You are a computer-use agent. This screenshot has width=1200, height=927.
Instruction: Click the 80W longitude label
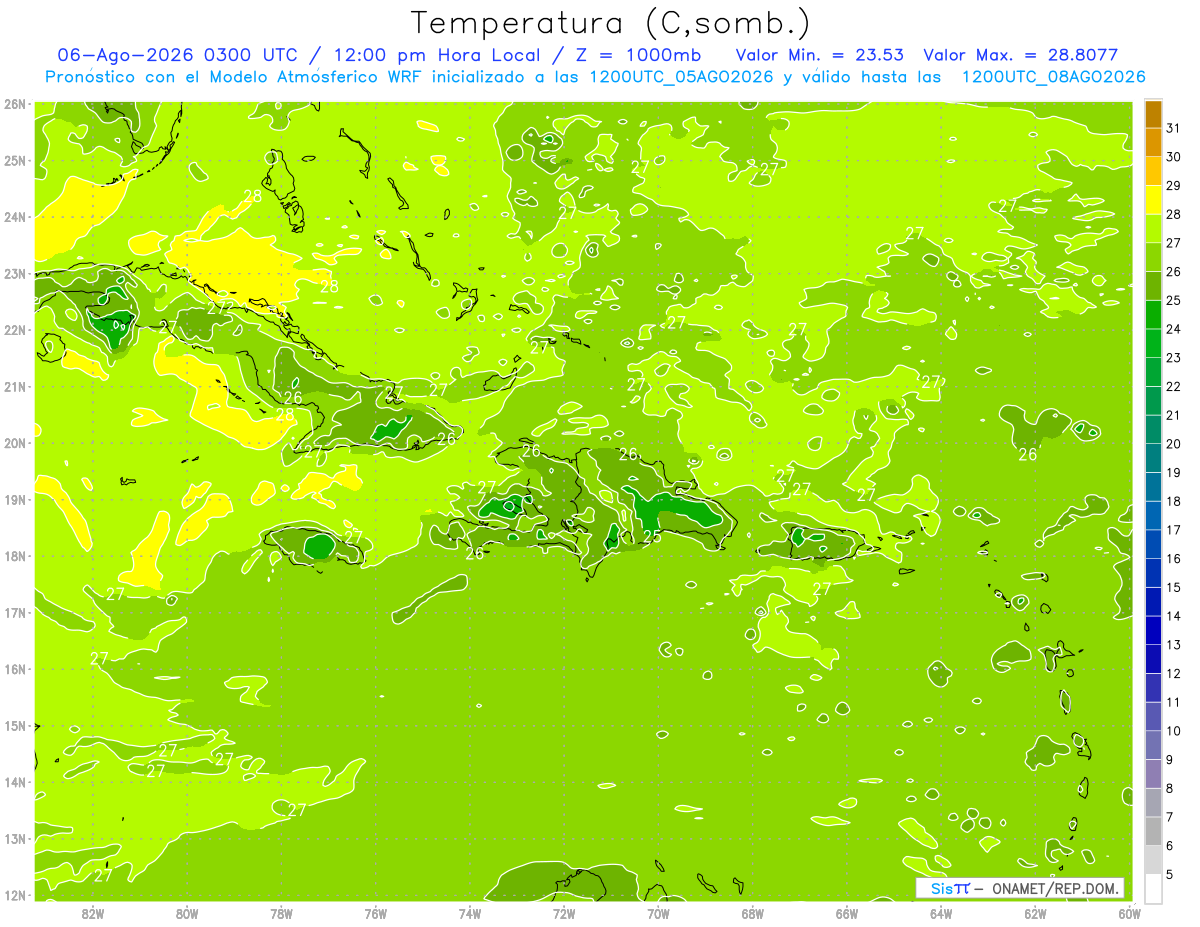pyautogui.click(x=187, y=913)
